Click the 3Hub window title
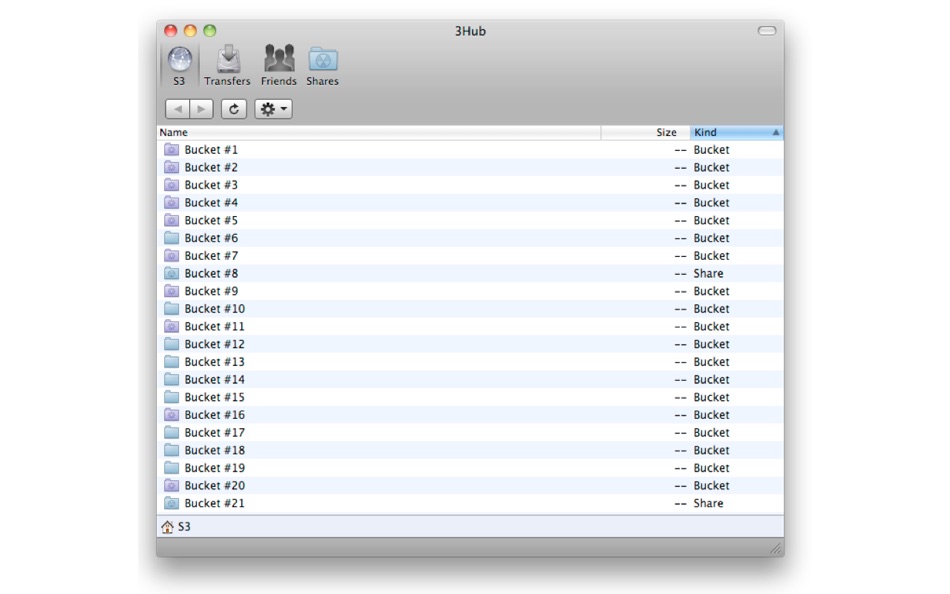This screenshot has height=594, width=950. click(x=470, y=31)
